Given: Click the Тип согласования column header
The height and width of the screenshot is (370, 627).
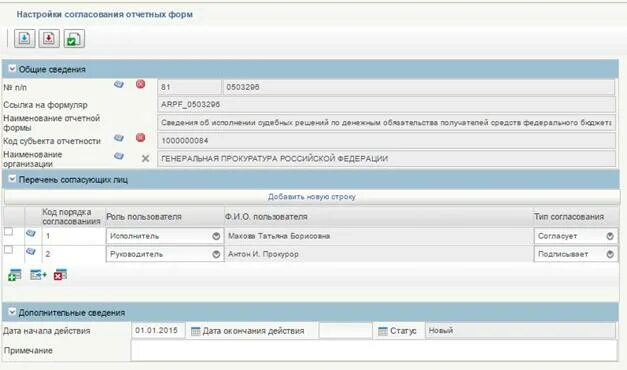Looking at the screenshot, I should coord(575,216).
